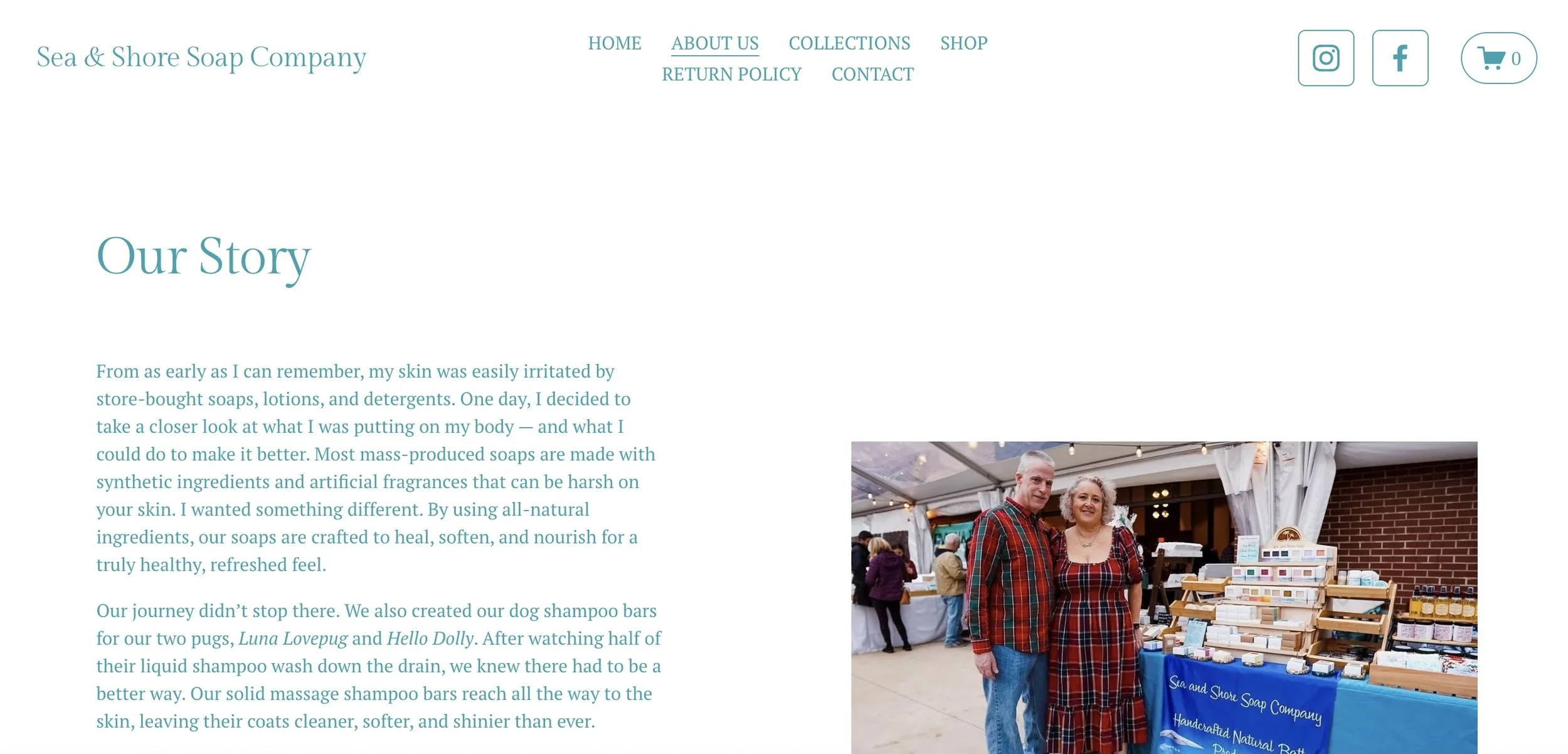Click the cart item count number
This screenshot has width=1568, height=754.
tap(1516, 59)
